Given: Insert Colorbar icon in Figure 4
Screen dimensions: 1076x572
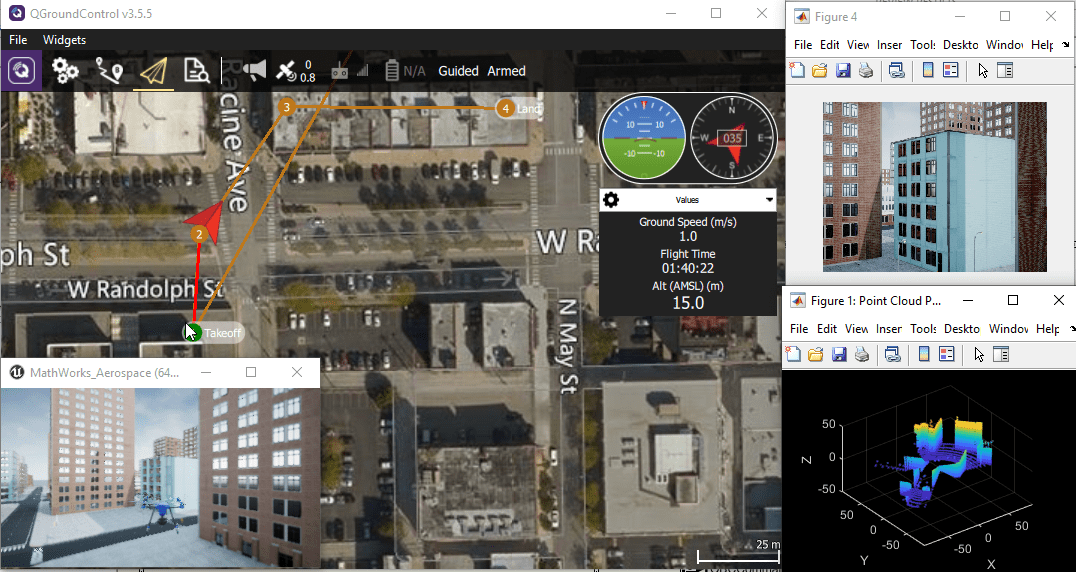Looking at the screenshot, I should pyautogui.click(x=928, y=71).
